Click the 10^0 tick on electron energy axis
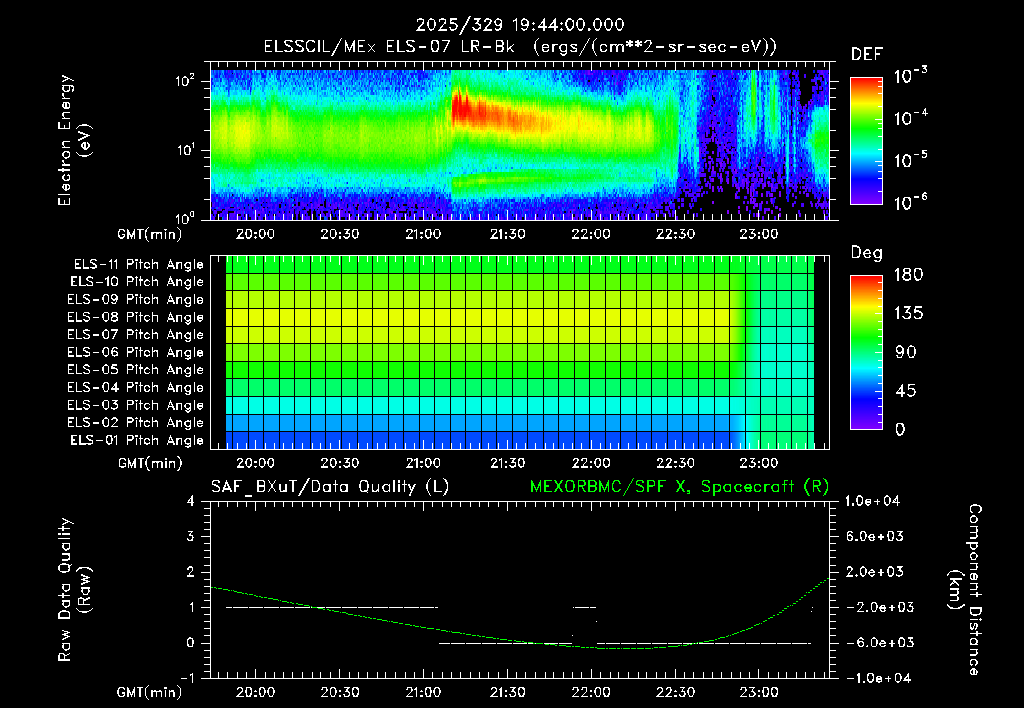The image size is (1024, 708). [x=185, y=218]
